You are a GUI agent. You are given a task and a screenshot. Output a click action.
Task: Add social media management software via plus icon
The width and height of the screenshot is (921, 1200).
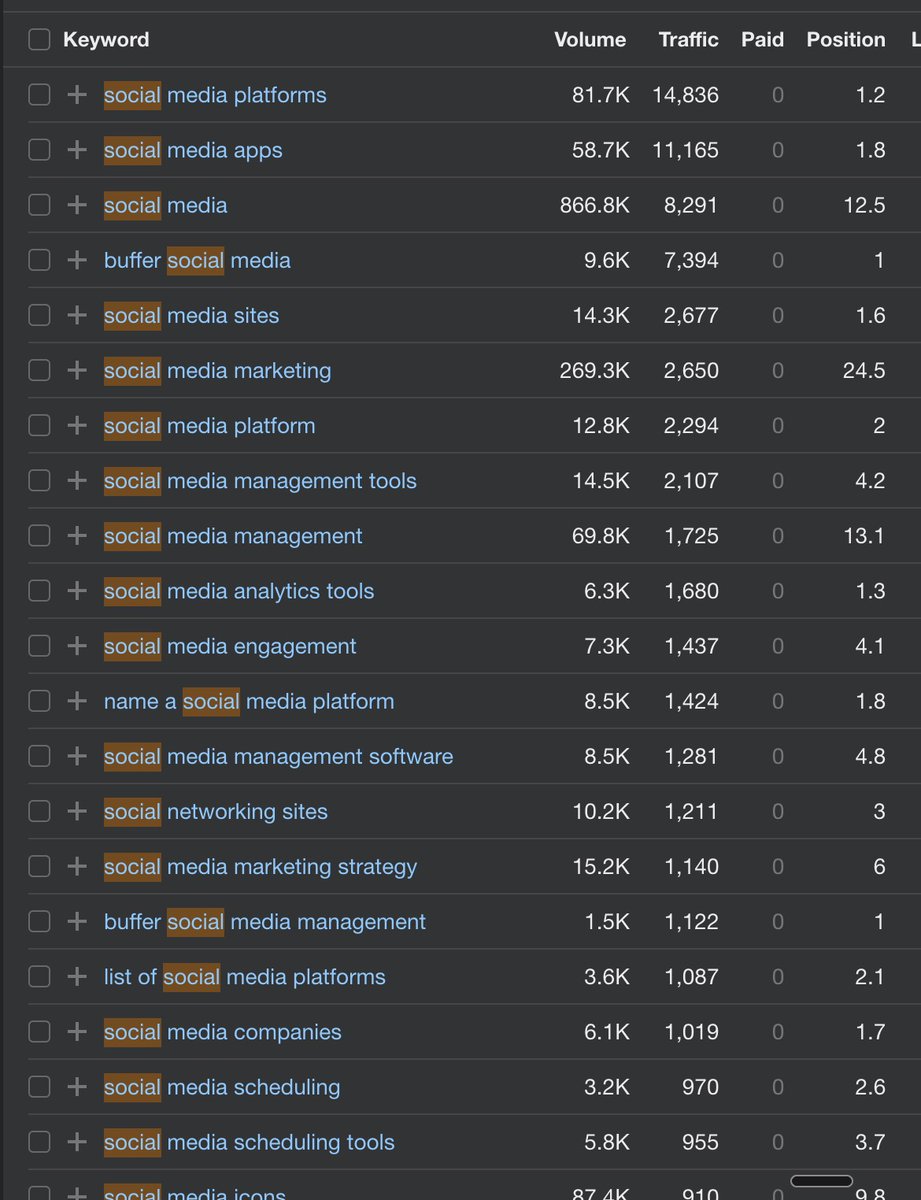(77, 756)
